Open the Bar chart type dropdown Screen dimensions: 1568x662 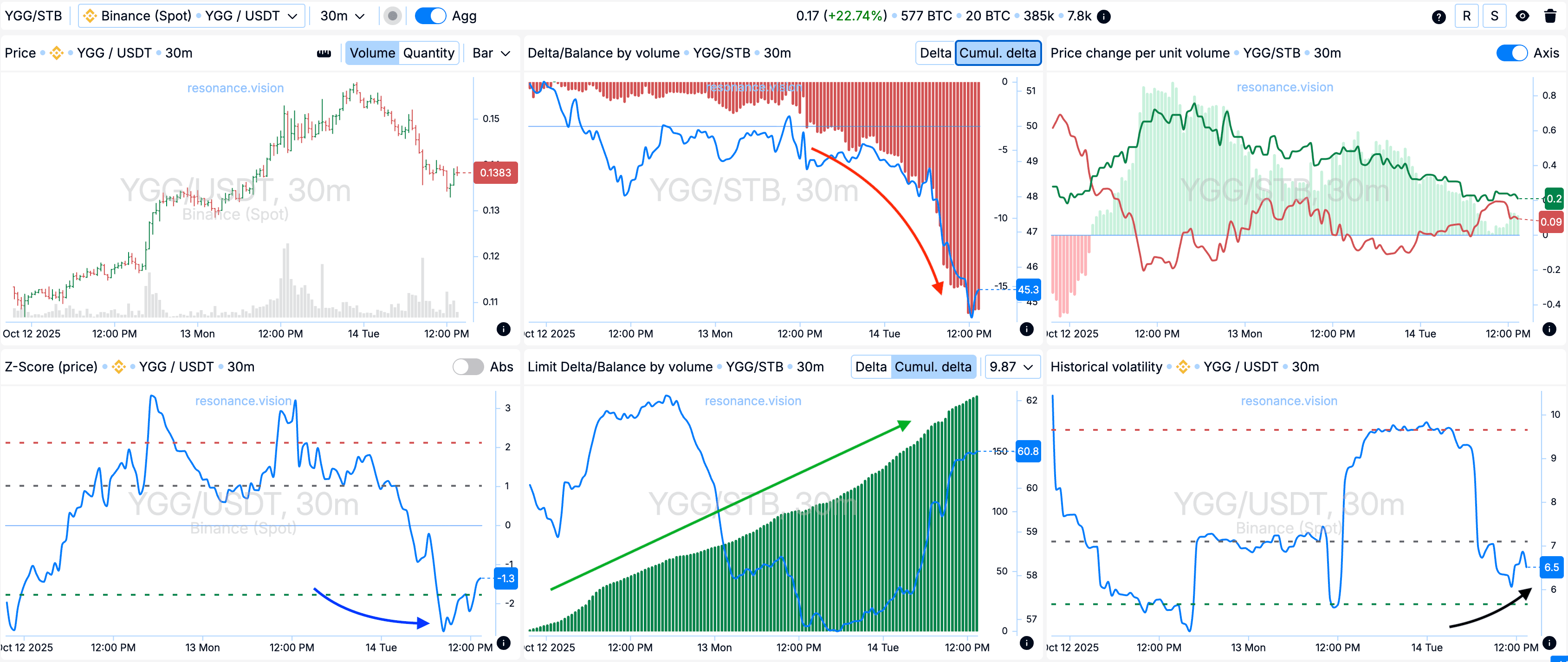491,53
